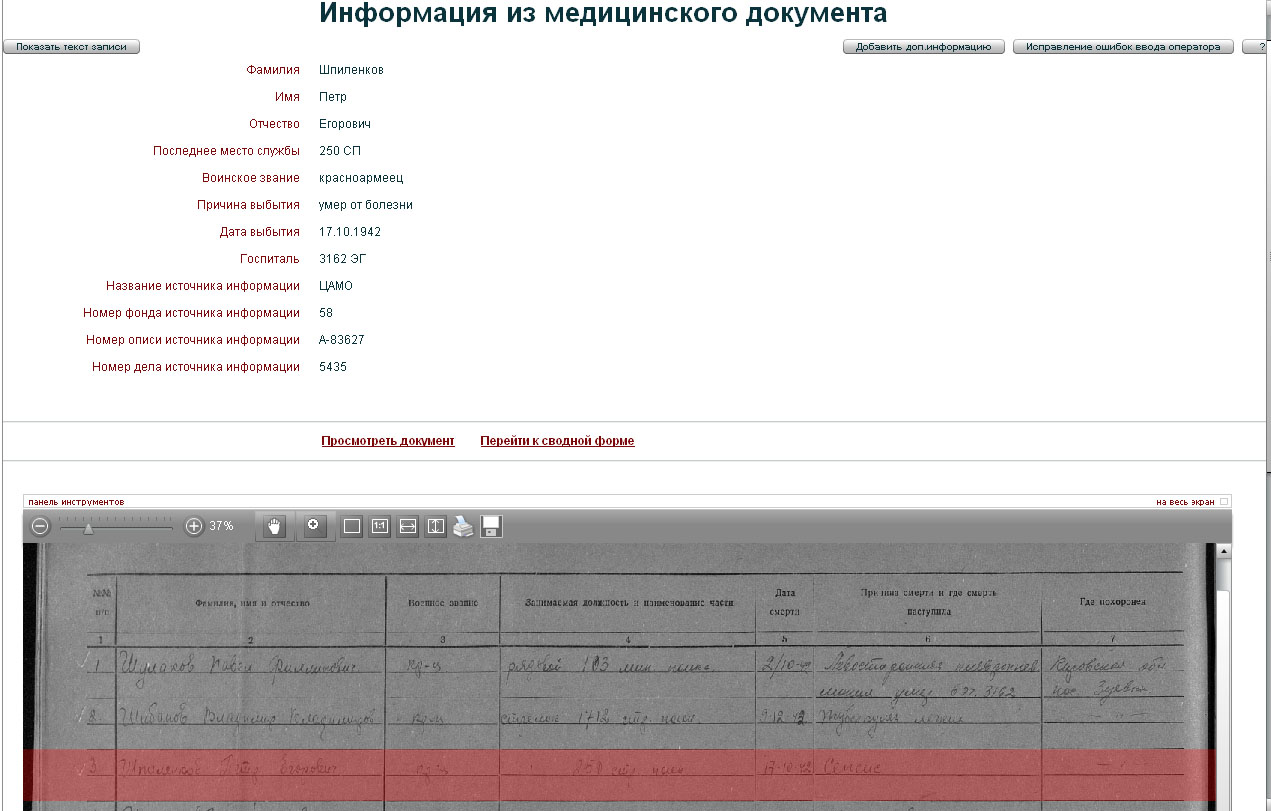Viewport: 1271px width, 811px height.
Task: Select the hand pan tool
Action: [x=273, y=526]
